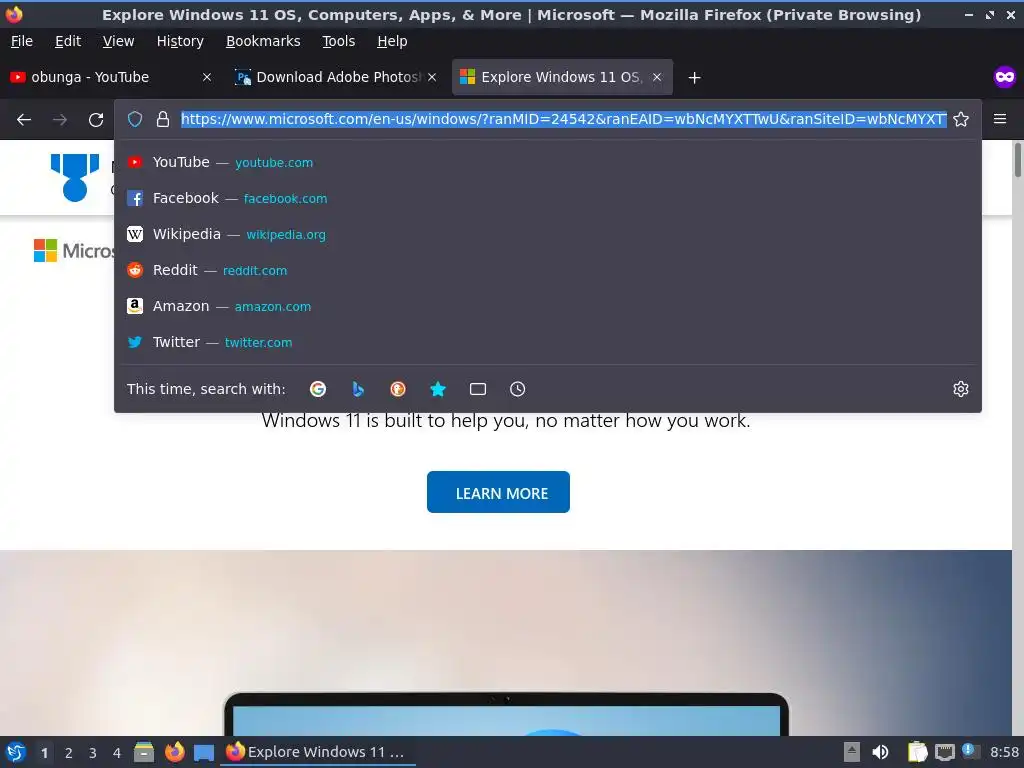
Task: Click the private browsing mask icon
Action: click(1004, 77)
